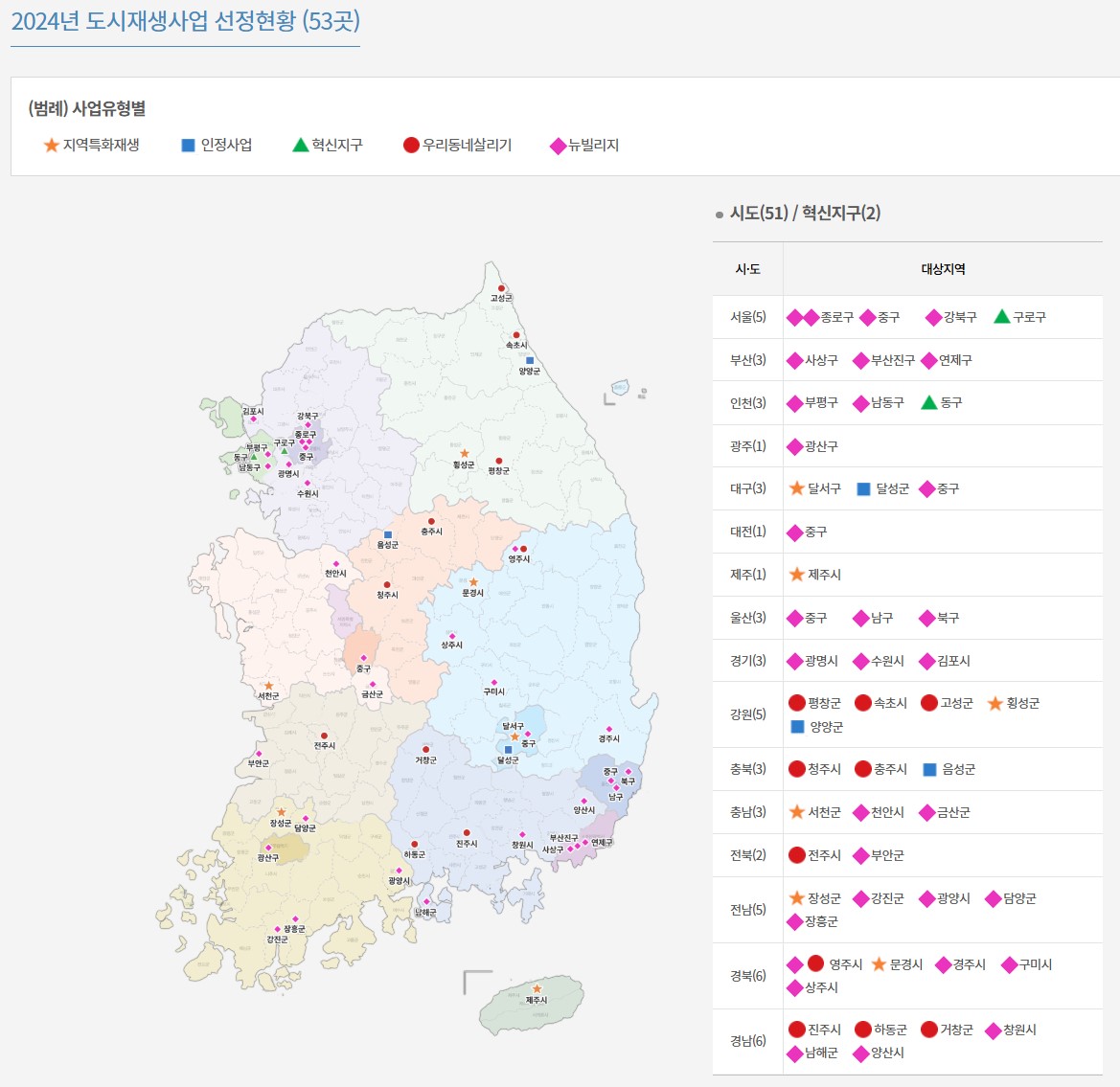Viewport: 1120px width, 1087px height.
Task: Click the 양양군 blue square map marker
Action: pyautogui.click(x=530, y=361)
